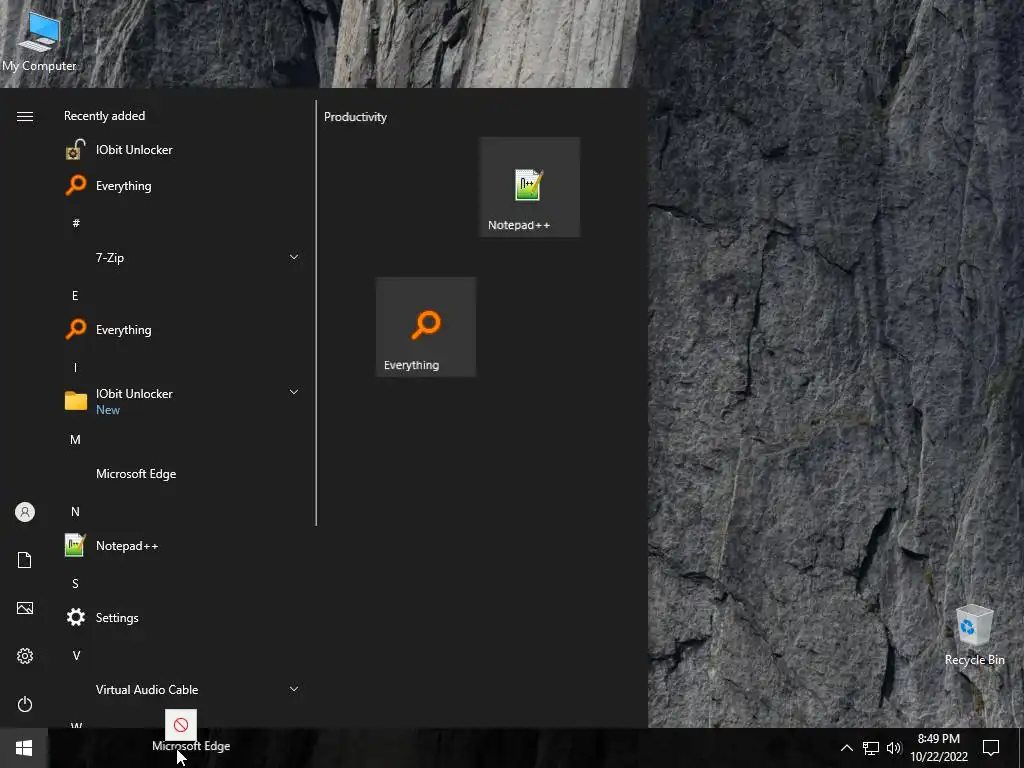Click the Windows Start button
This screenshot has width=1024, height=768.
pos(24,748)
